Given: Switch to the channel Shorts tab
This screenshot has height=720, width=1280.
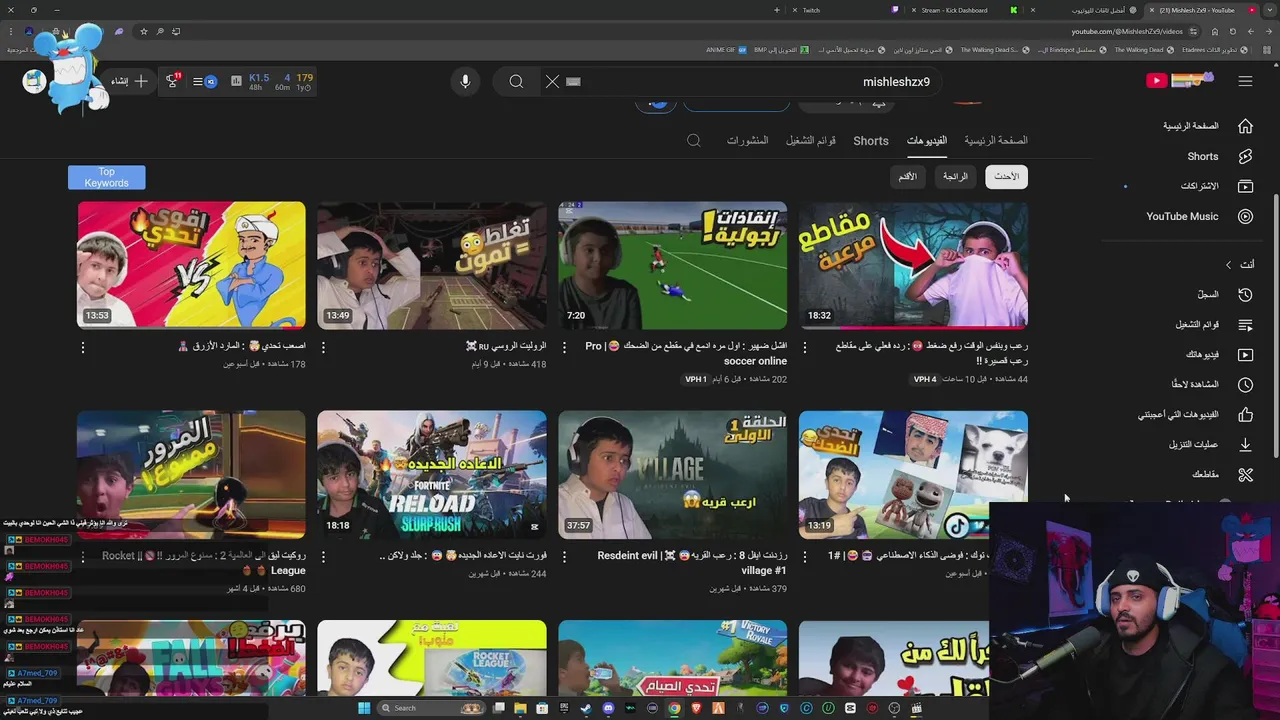Looking at the screenshot, I should point(871,141).
